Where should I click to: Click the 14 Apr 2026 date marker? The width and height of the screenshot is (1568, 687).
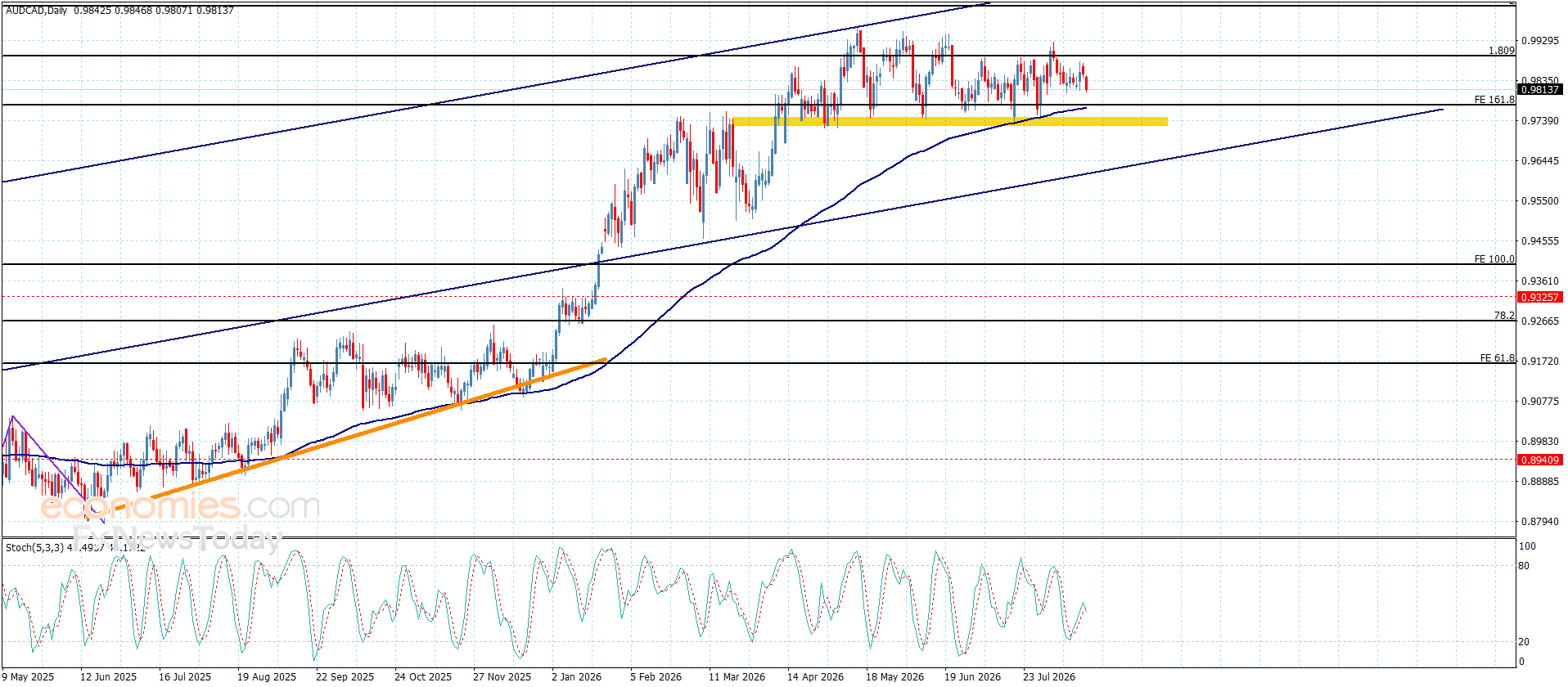click(815, 676)
